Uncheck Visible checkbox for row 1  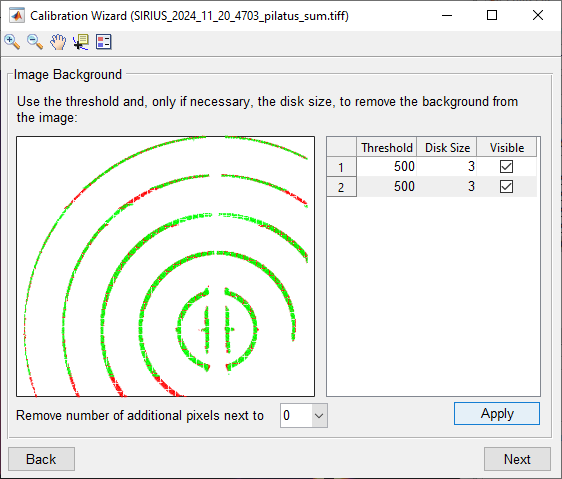click(x=506, y=166)
